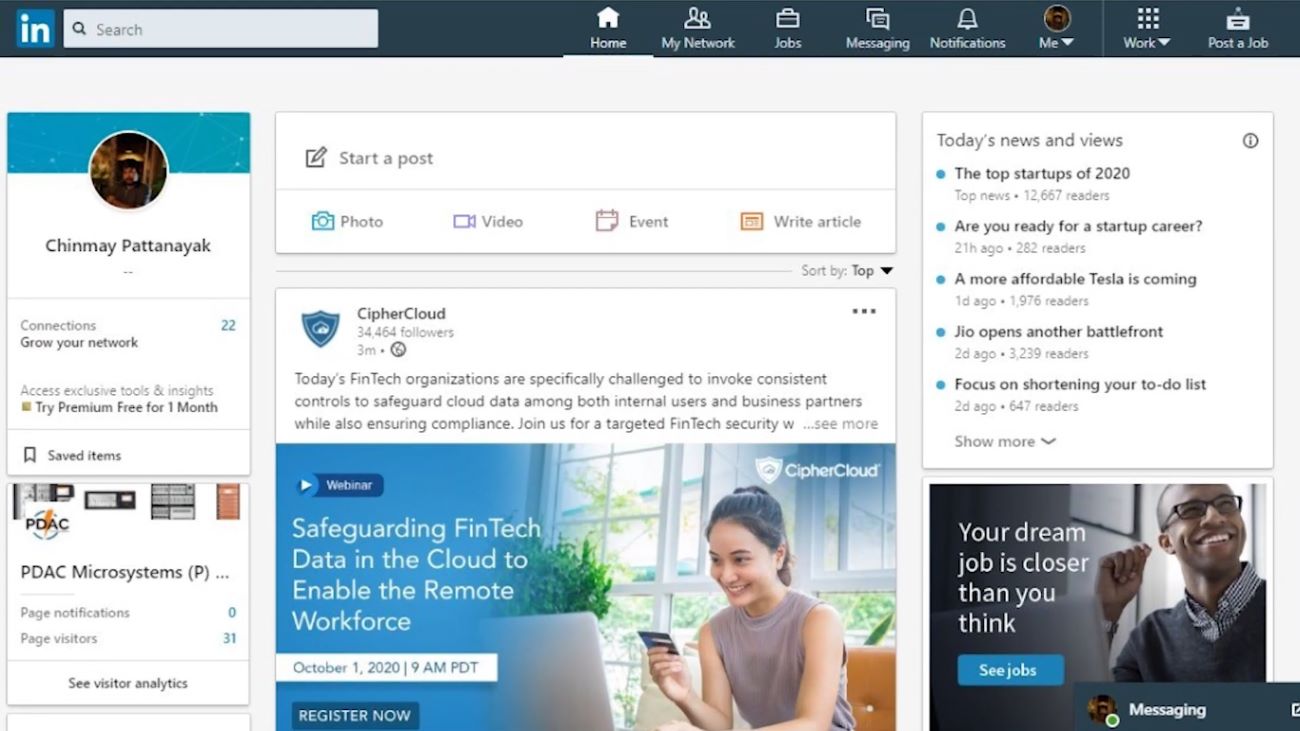Expand the Me profile dropdown
Screen dimensions: 1300x731
(1057, 28)
